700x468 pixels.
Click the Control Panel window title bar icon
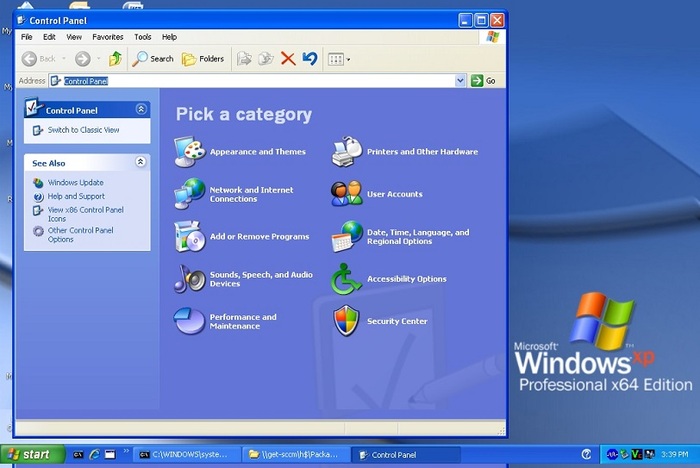21,20
